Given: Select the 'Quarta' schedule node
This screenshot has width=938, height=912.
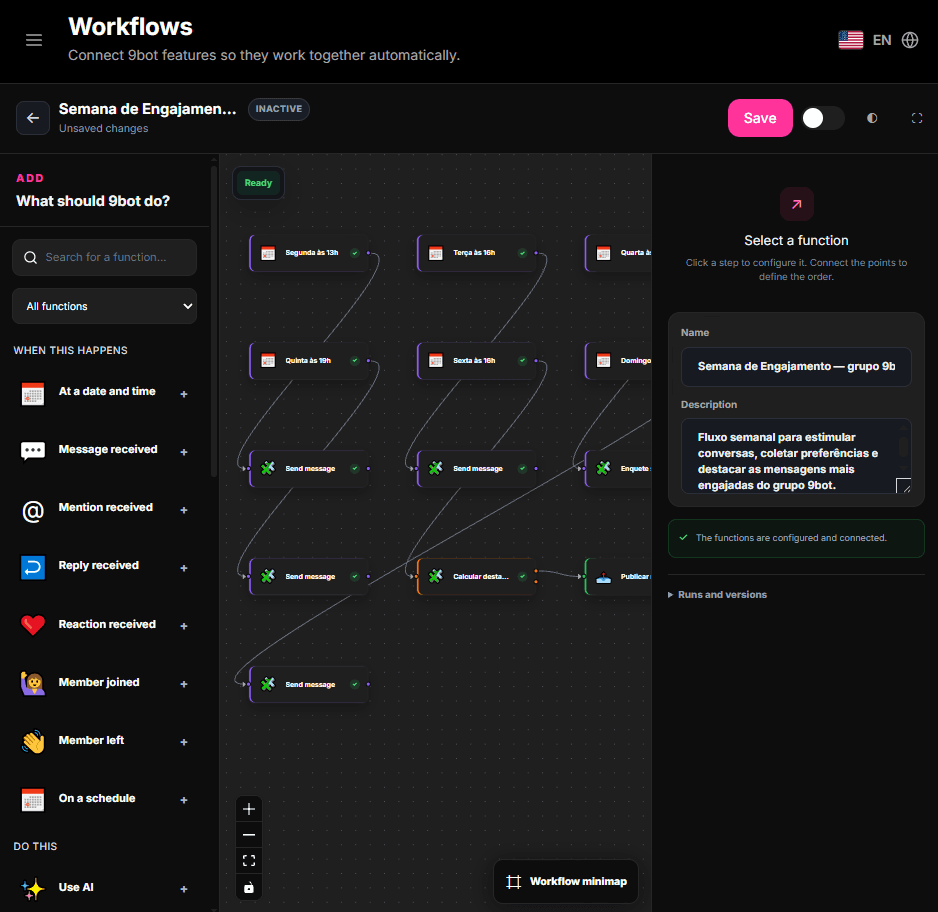Looking at the screenshot, I should 619,253.
